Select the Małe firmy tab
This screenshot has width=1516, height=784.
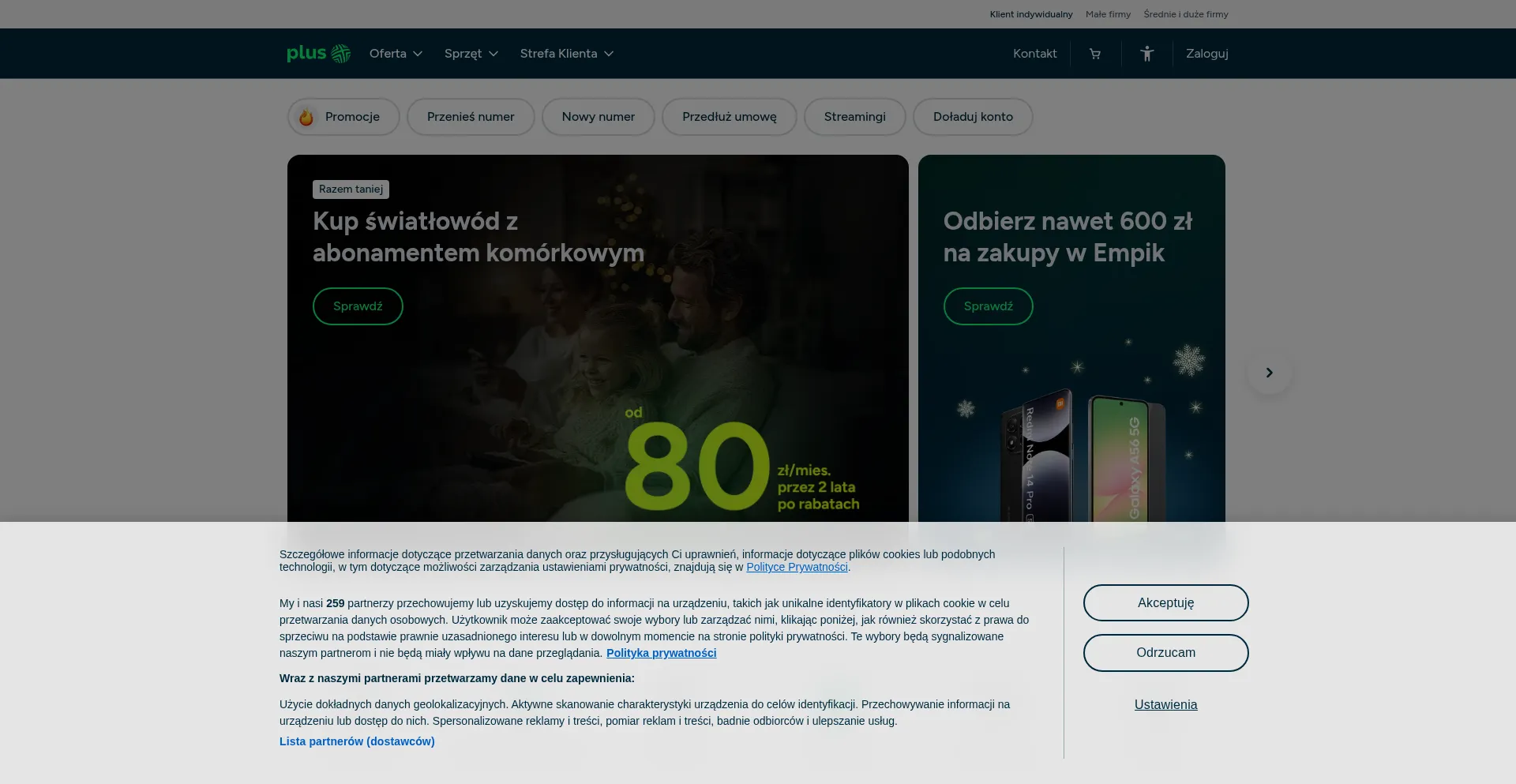pyautogui.click(x=1108, y=14)
